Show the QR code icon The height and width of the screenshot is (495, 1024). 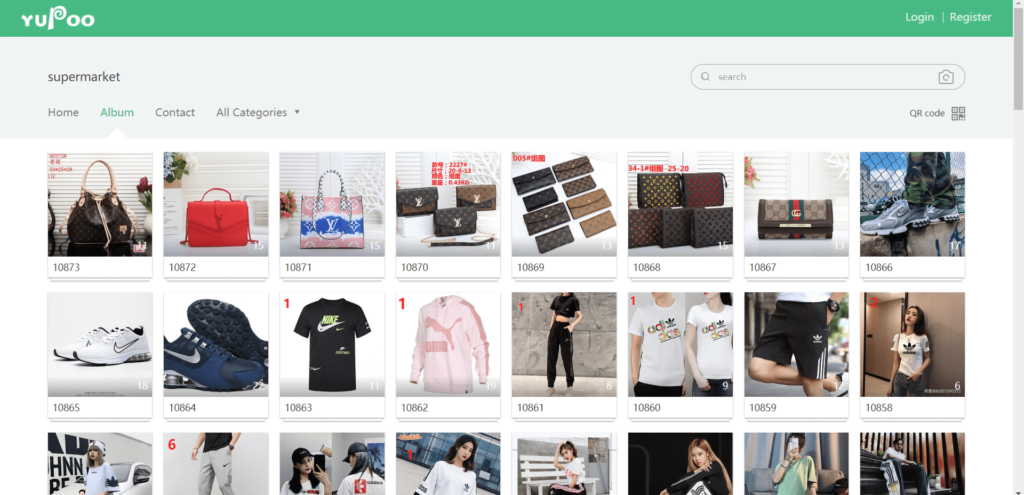[958, 114]
